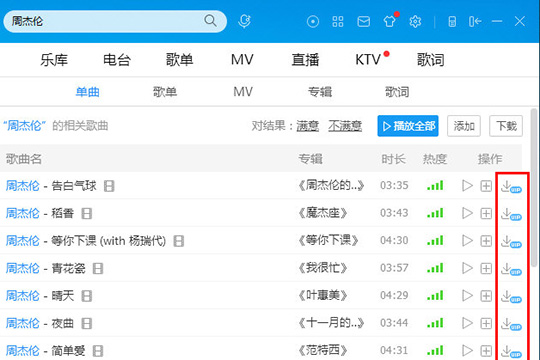Screen dimensions: 540x360
Task: Open the MV icon next to 告白气球
Action: tap(109, 186)
